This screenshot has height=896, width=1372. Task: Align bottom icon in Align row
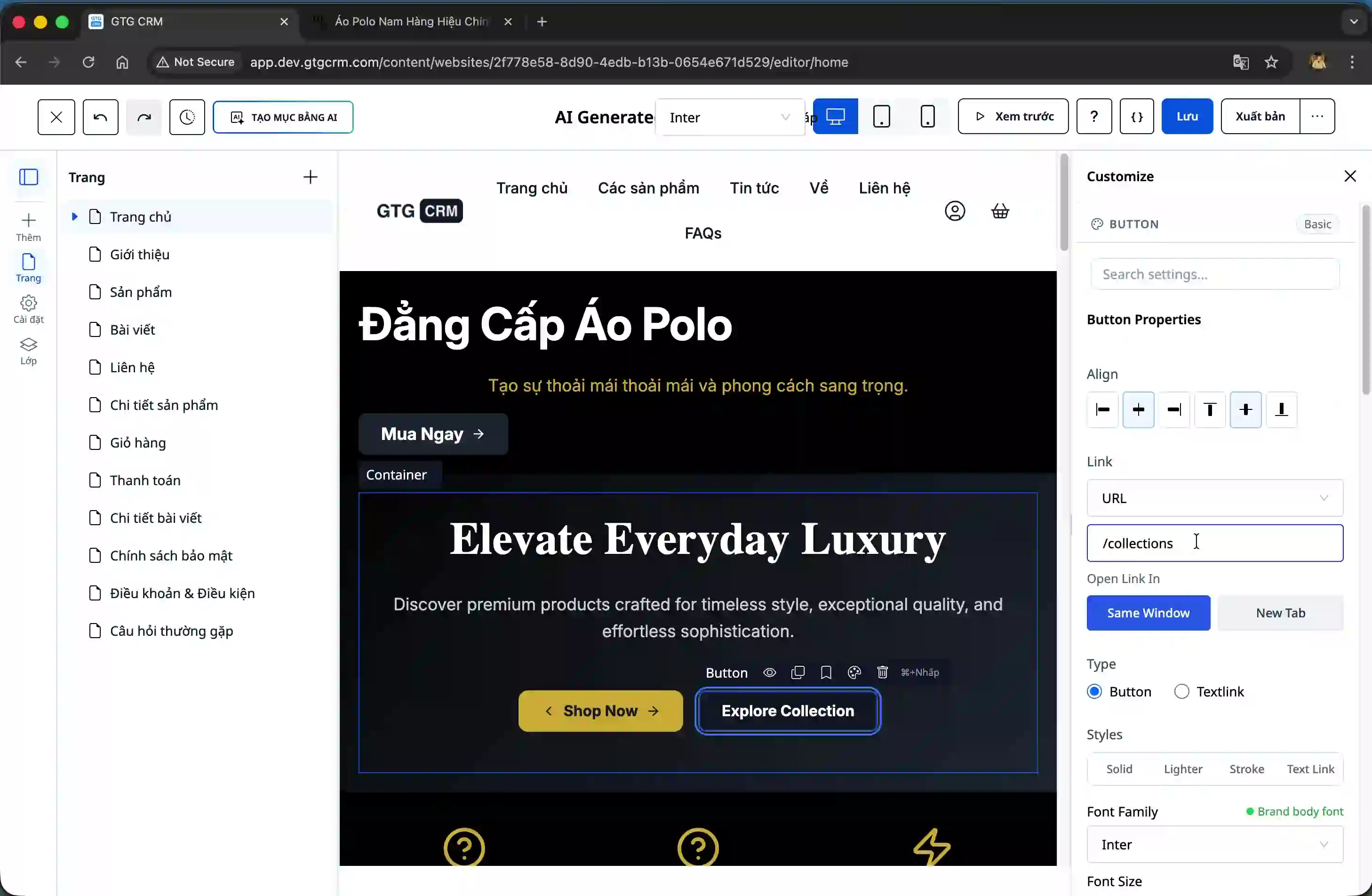(x=1281, y=410)
